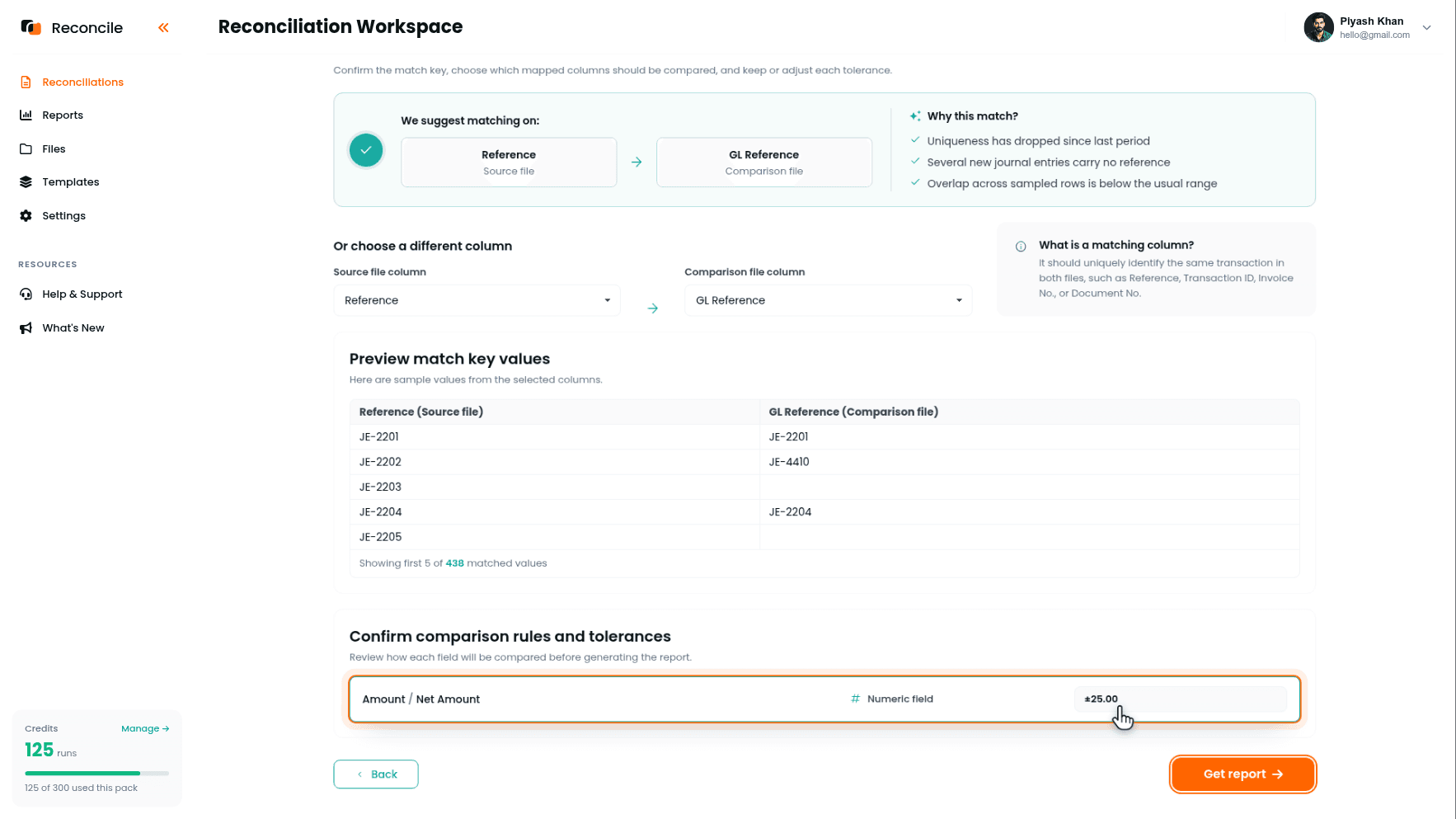Select the GL Reference comparison file card
Viewport: 1456px width, 819px height.
[x=764, y=162]
